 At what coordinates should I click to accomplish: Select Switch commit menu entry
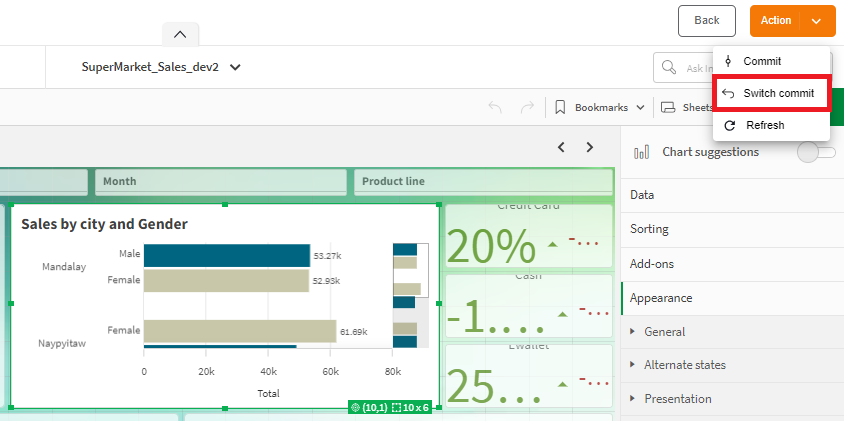(x=771, y=93)
